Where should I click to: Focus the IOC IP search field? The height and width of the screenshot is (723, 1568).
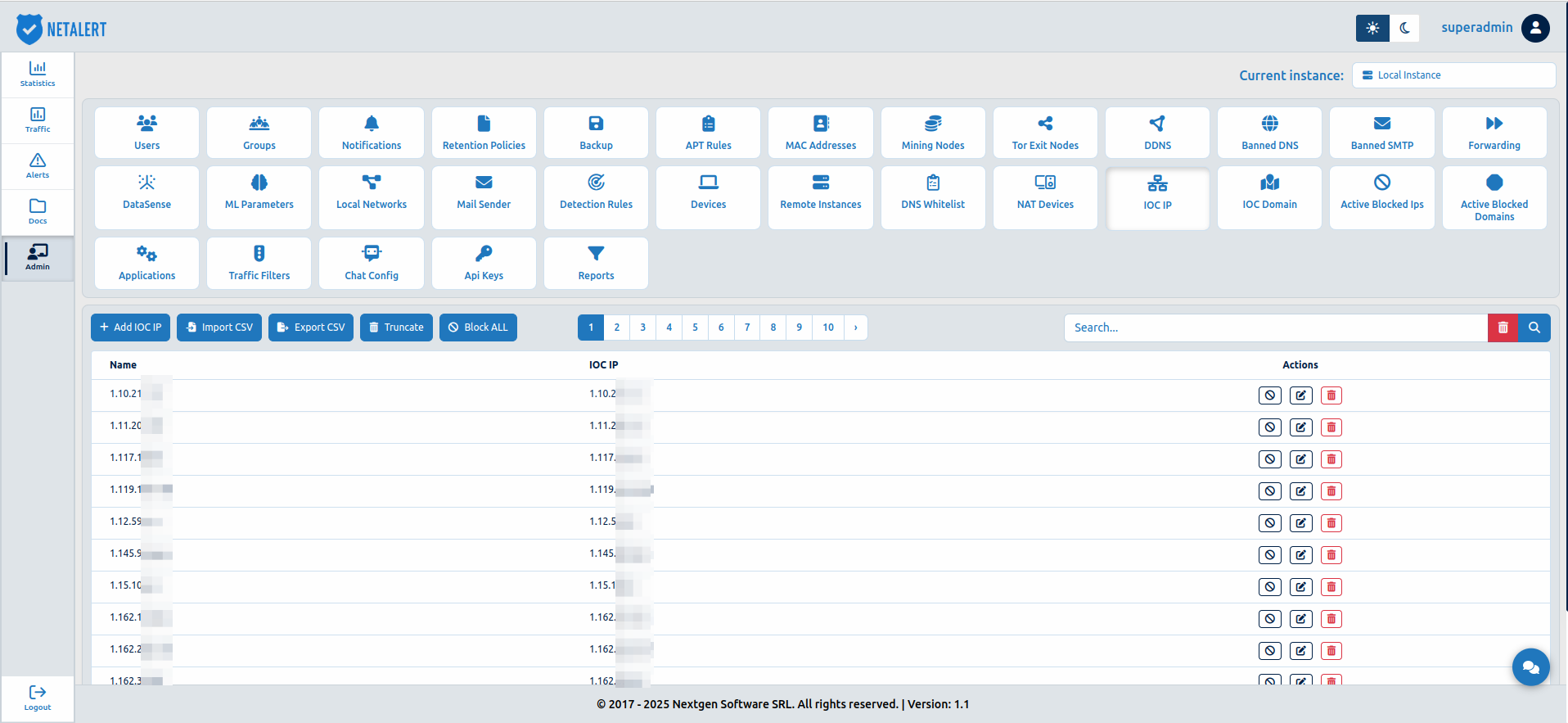[1276, 328]
